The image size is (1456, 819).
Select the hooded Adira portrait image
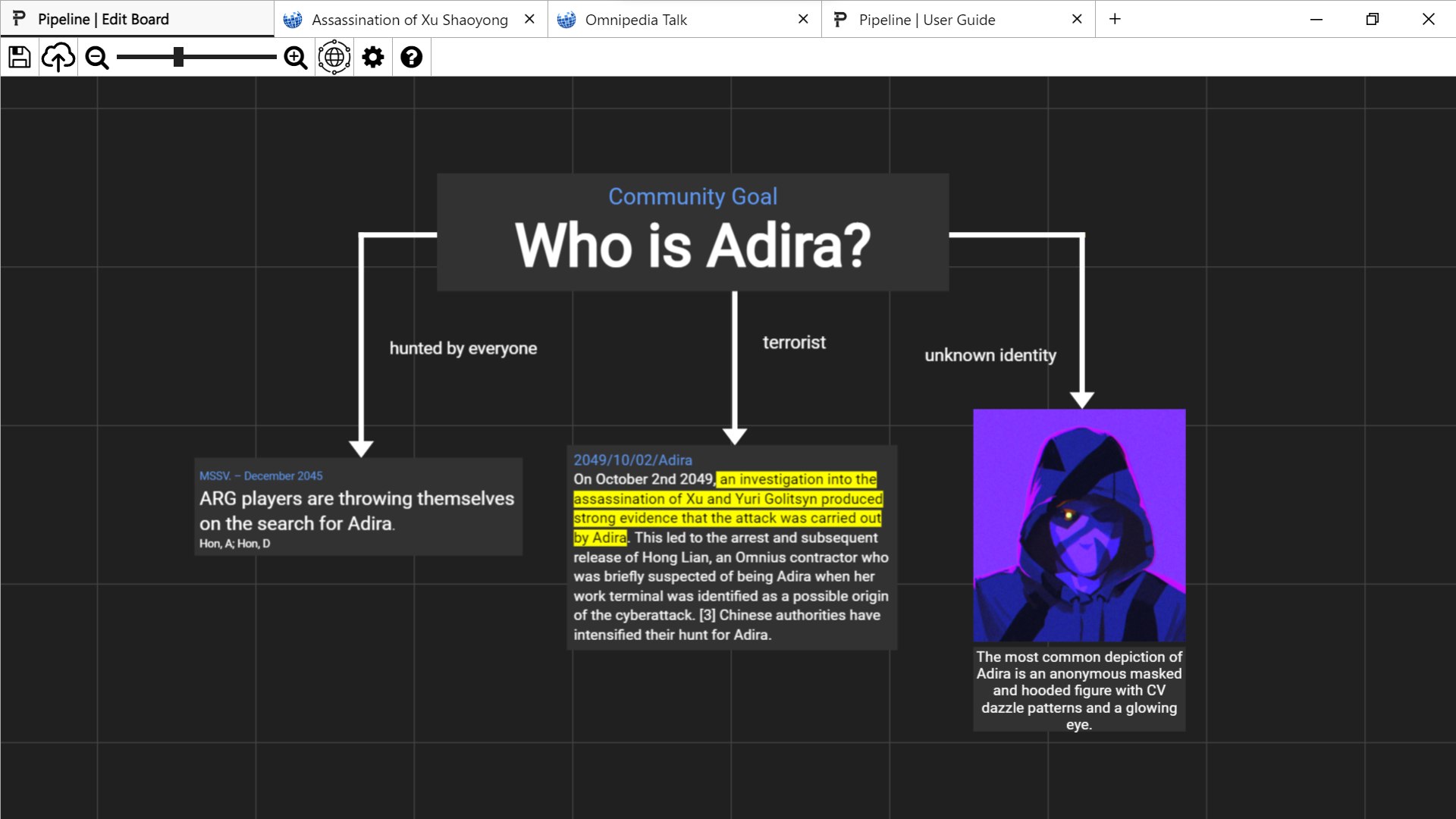(1079, 526)
